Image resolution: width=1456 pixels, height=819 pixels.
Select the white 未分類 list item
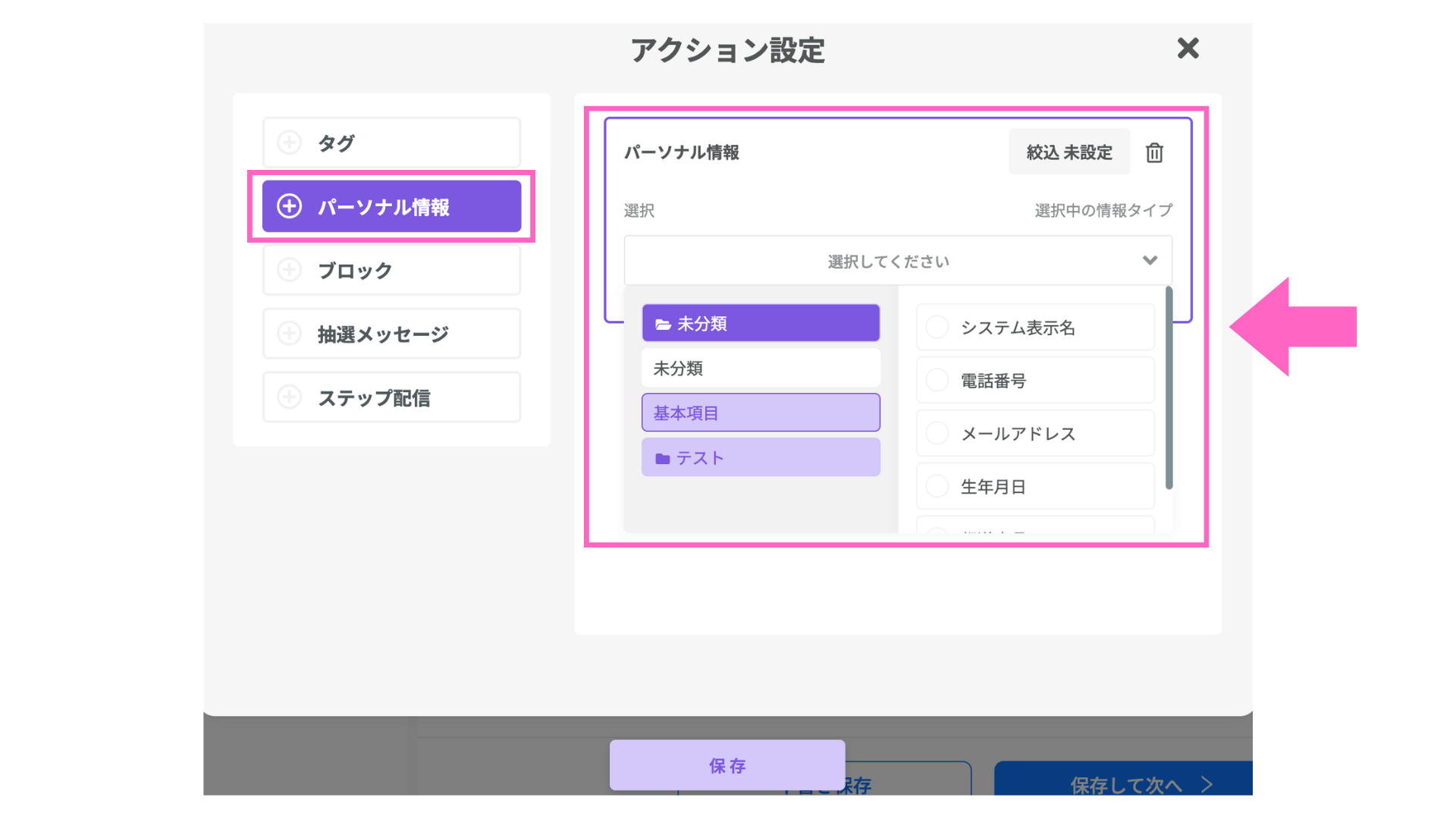pos(761,369)
